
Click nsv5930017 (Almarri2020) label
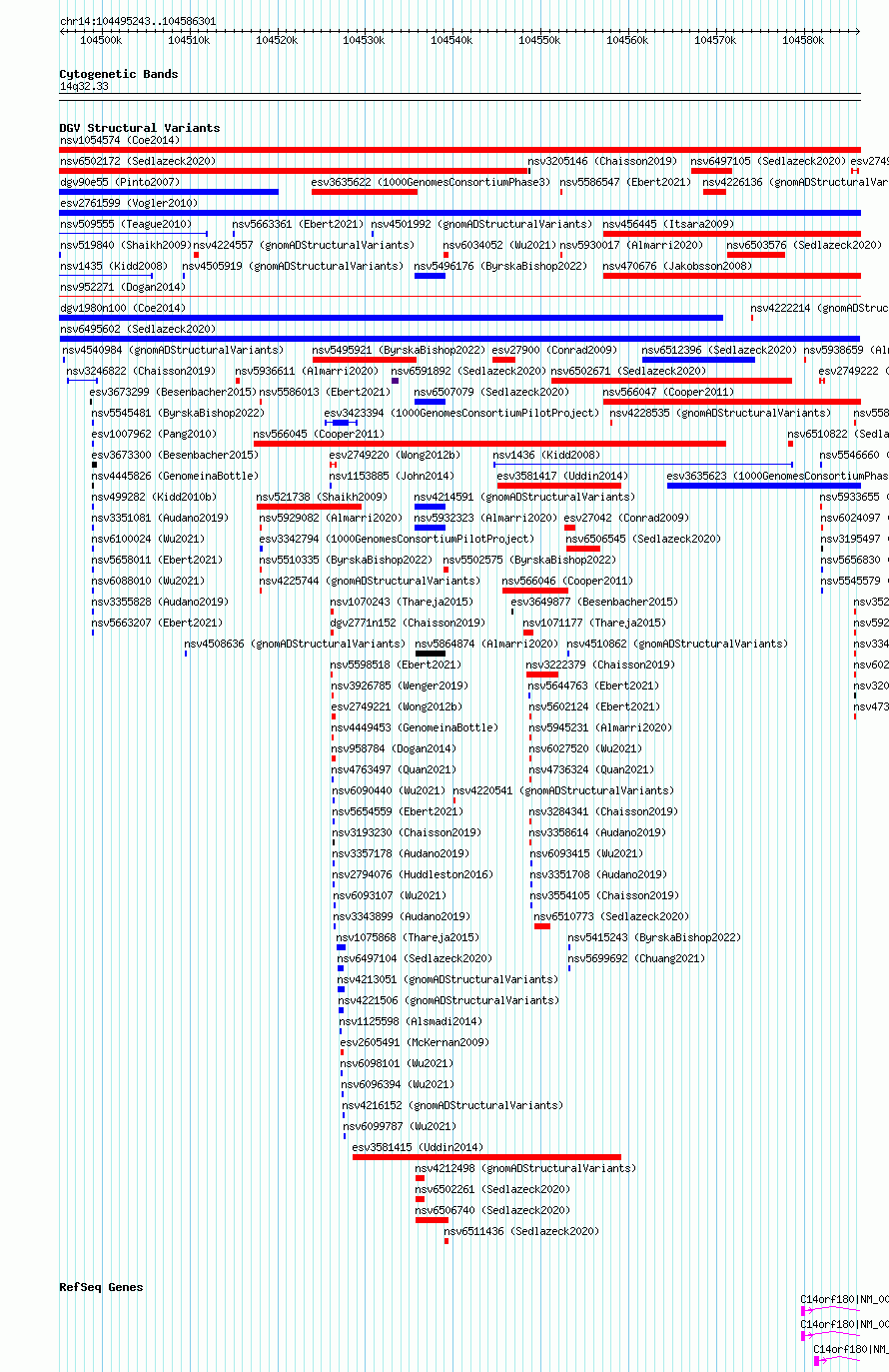click(x=631, y=245)
